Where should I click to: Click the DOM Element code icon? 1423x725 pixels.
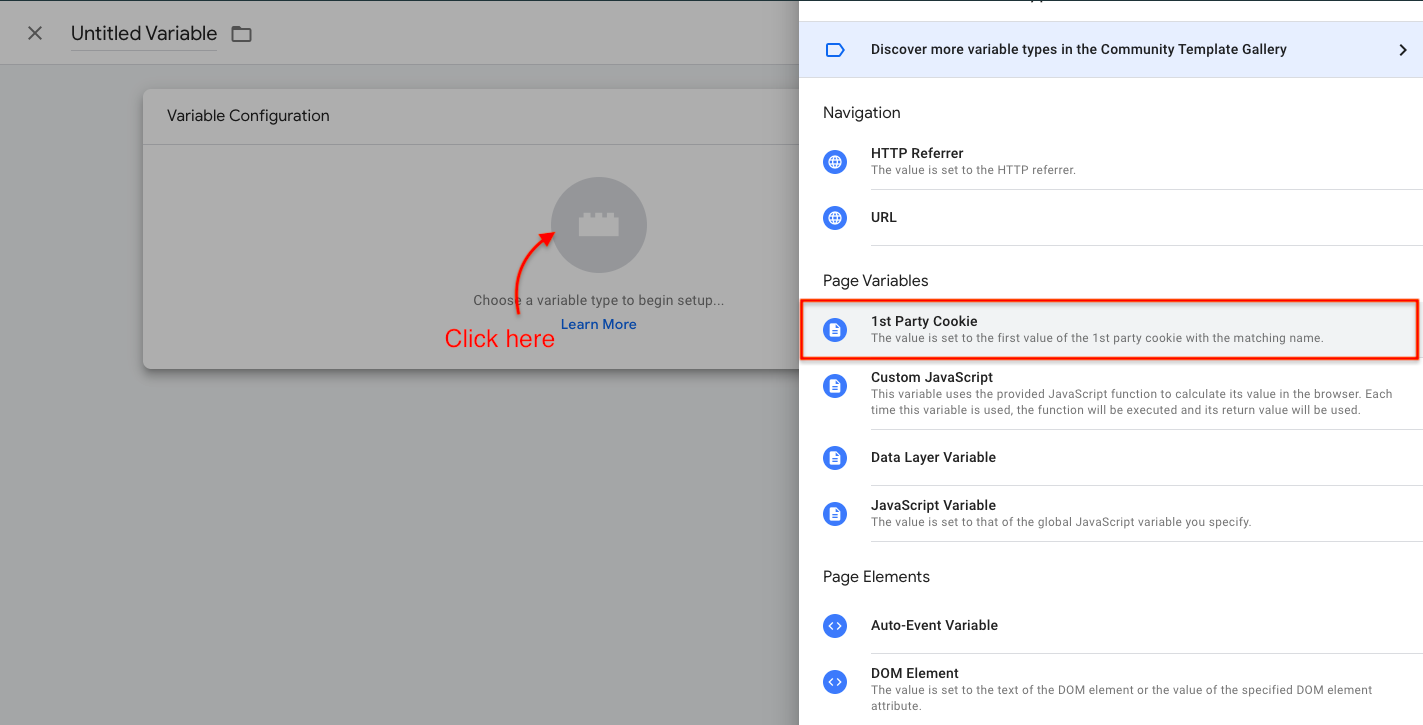point(835,682)
